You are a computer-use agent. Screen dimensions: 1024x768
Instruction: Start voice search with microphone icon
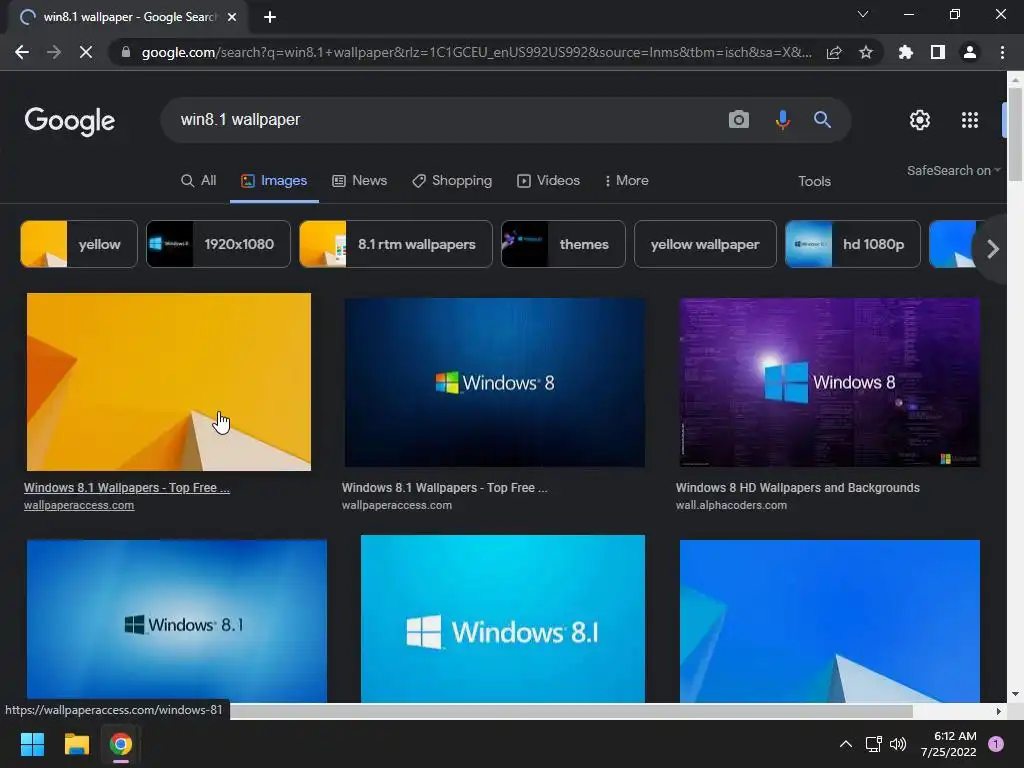point(782,120)
